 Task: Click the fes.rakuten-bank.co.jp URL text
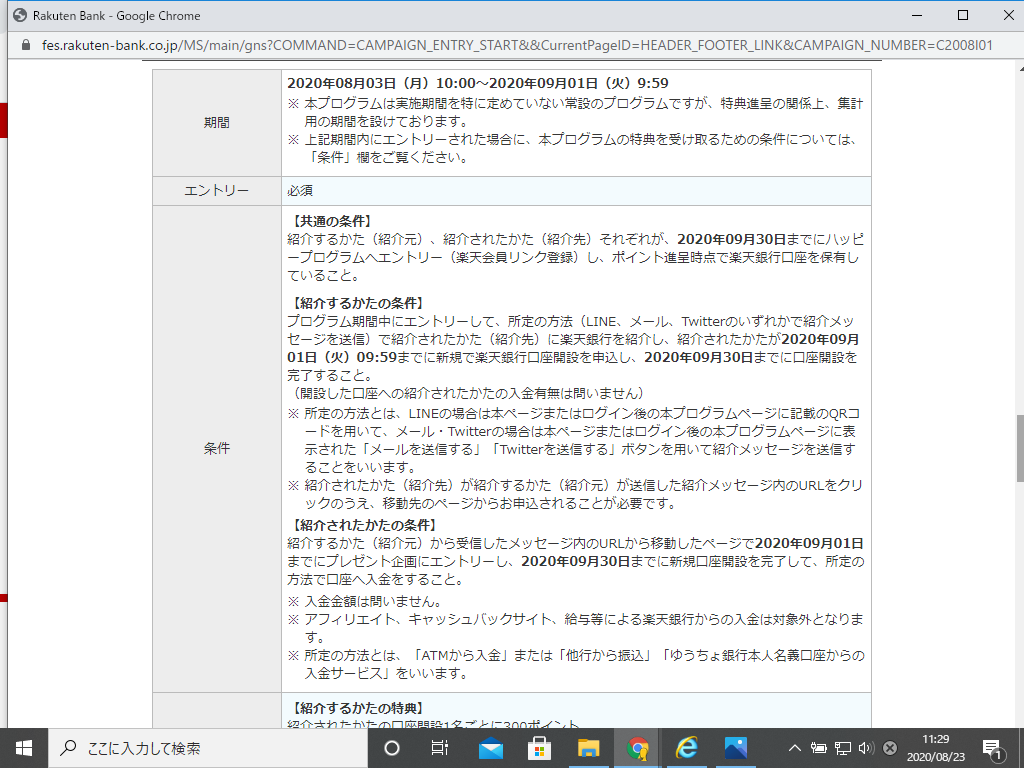517,45
